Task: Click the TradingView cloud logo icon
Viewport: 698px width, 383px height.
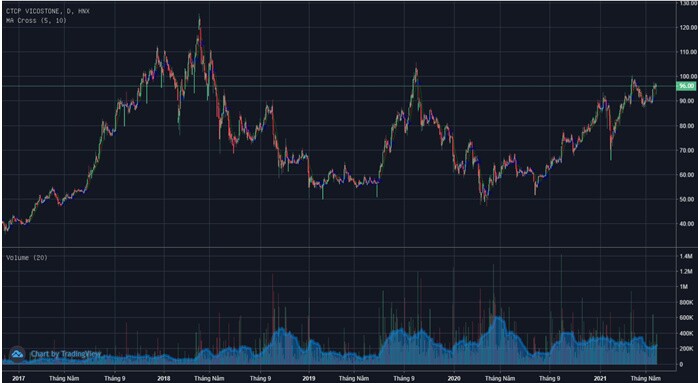Action: click(x=17, y=354)
